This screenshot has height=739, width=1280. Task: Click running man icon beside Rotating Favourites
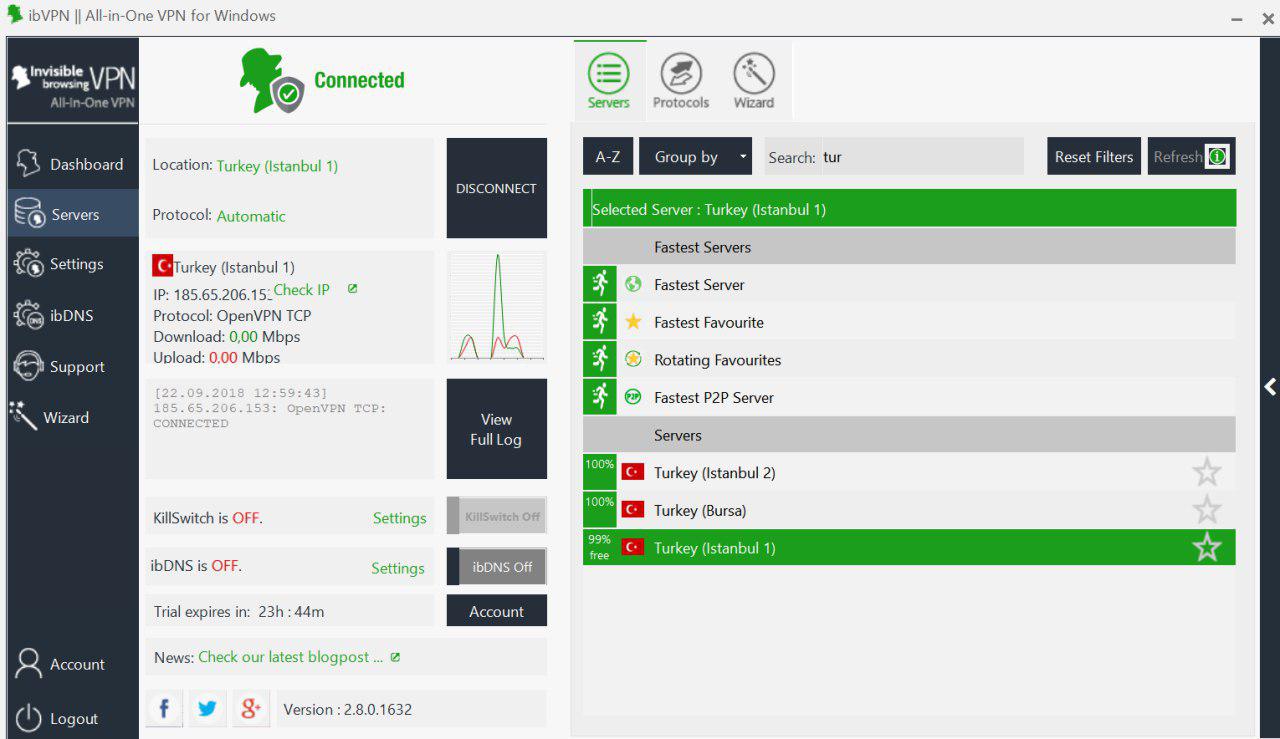coord(600,360)
